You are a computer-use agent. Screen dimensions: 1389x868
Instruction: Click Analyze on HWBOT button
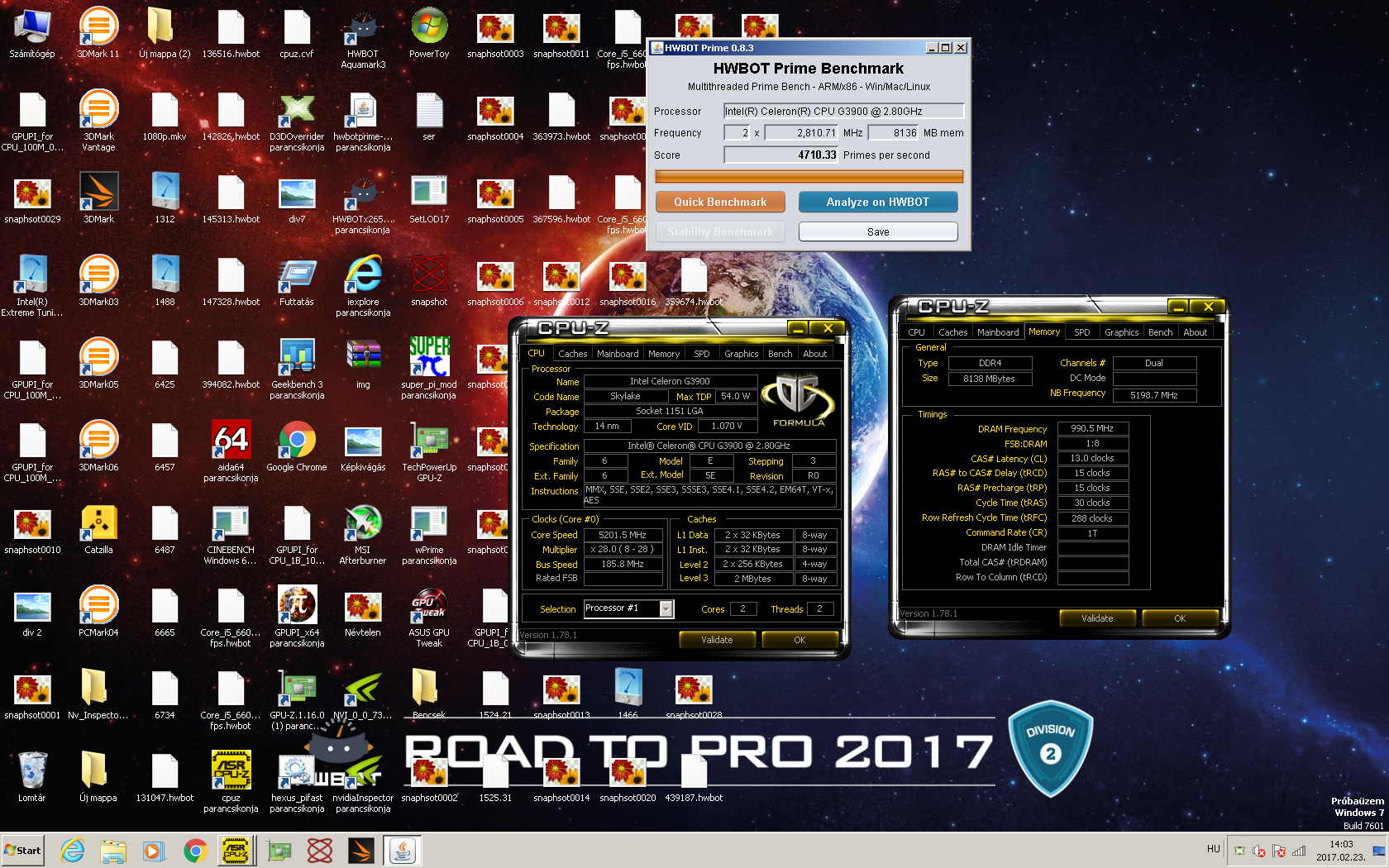878,202
